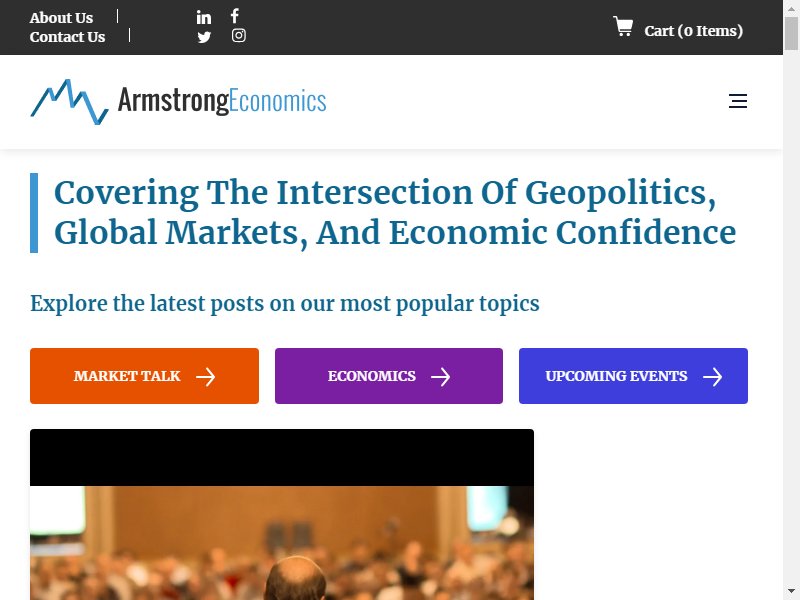Open the Instagram social icon
This screenshot has width=800, height=600.
(239, 35)
